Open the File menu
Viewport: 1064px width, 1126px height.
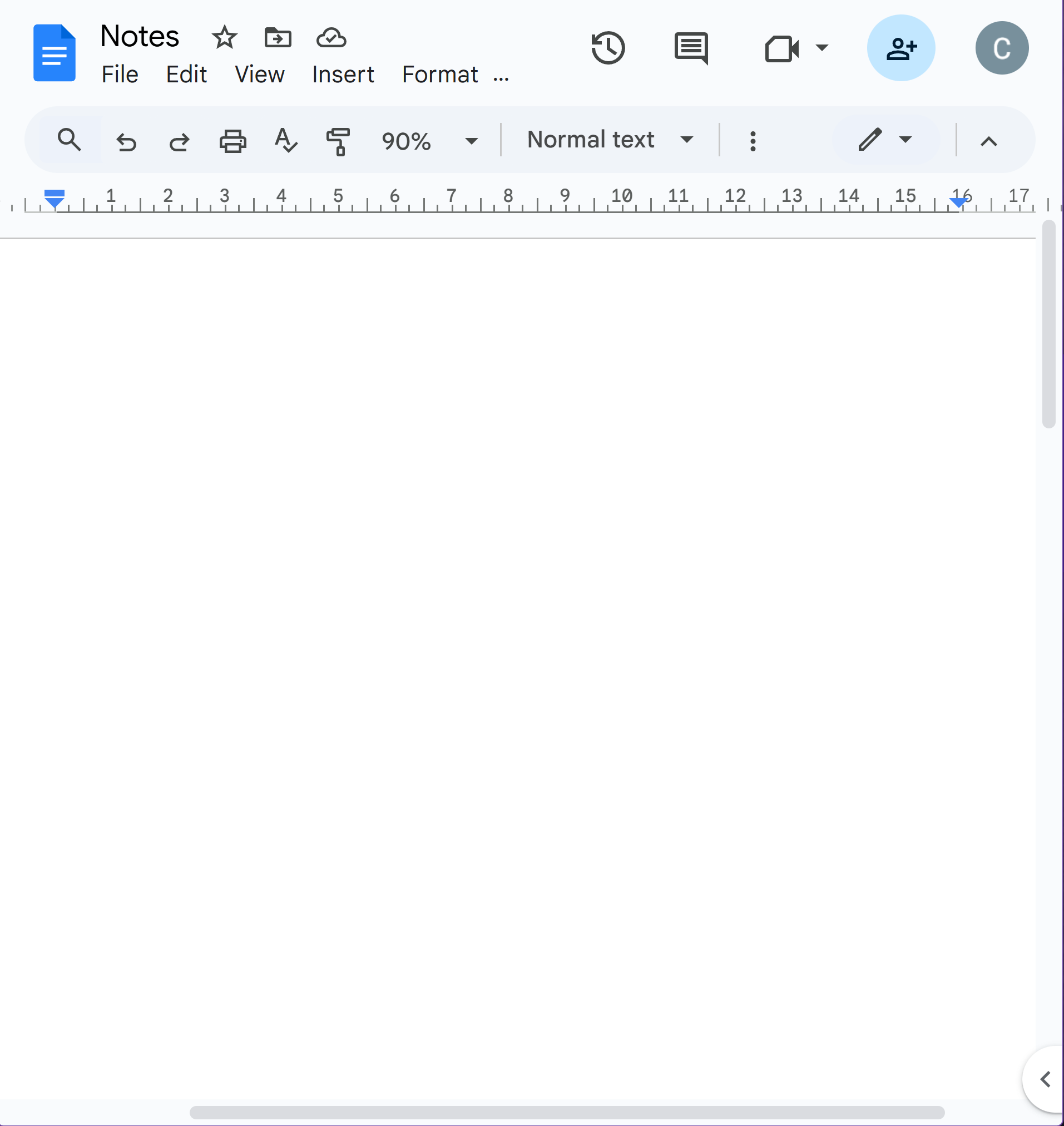coord(120,75)
